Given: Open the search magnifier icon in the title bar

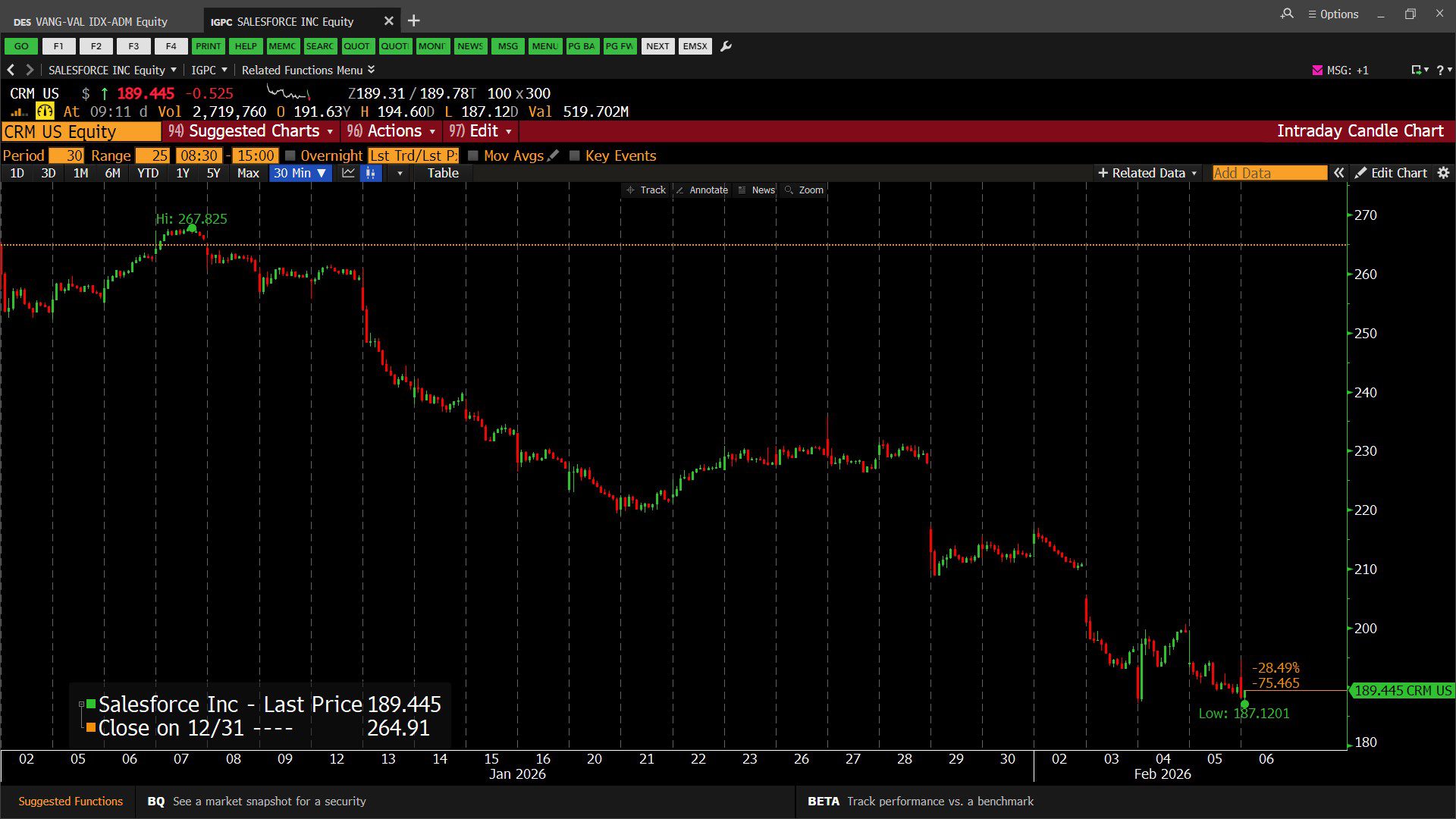Looking at the screenshot, I should click(1287, 14).
